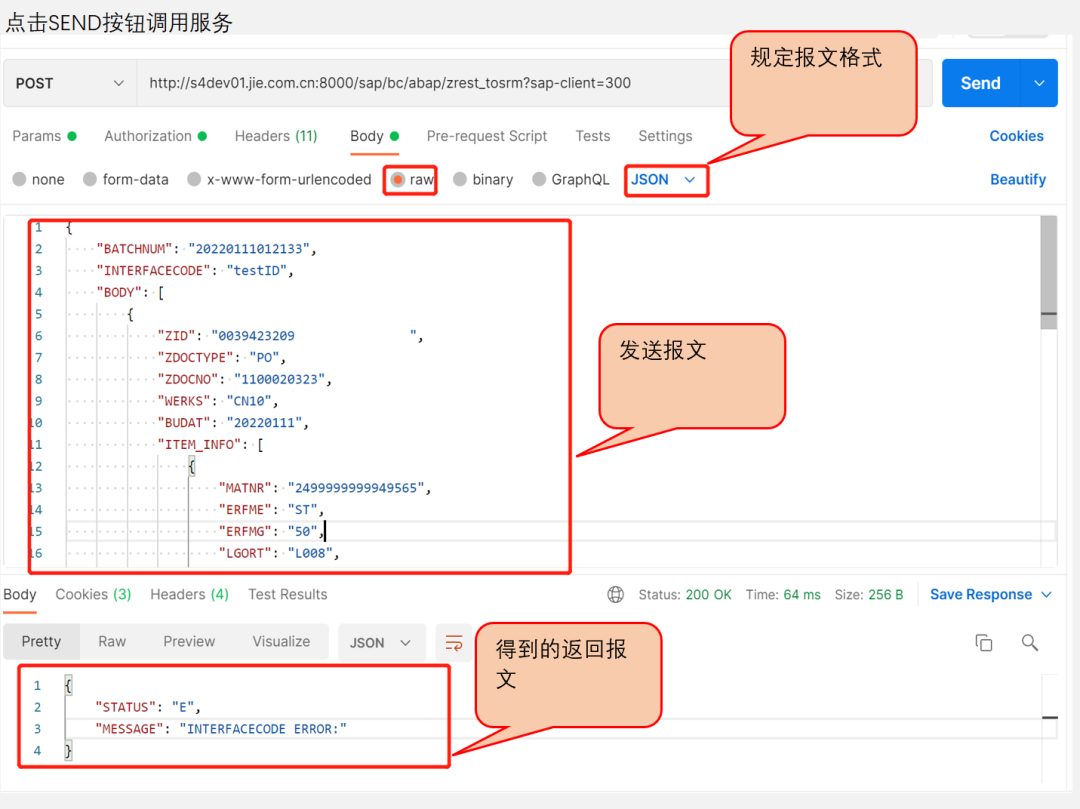Select the binary body option
1080x809 pixels.
point(460,180)
